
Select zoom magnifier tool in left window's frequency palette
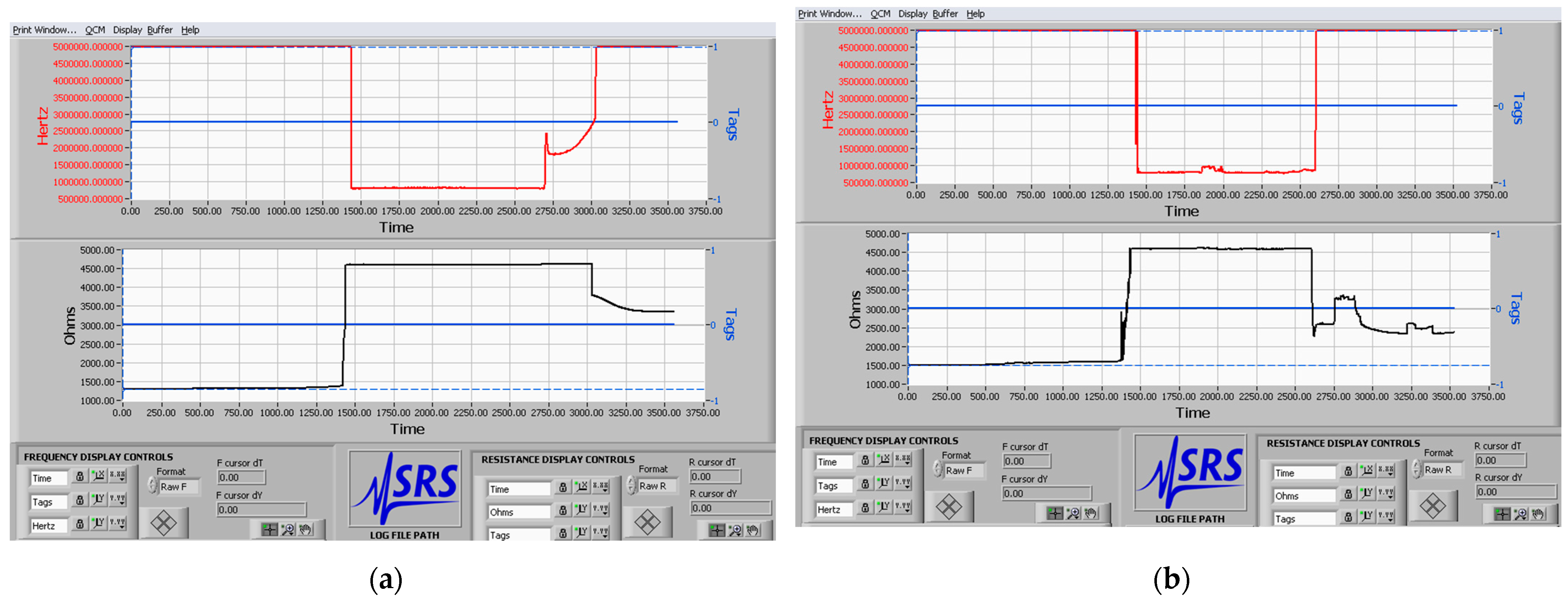pos(287,529)
